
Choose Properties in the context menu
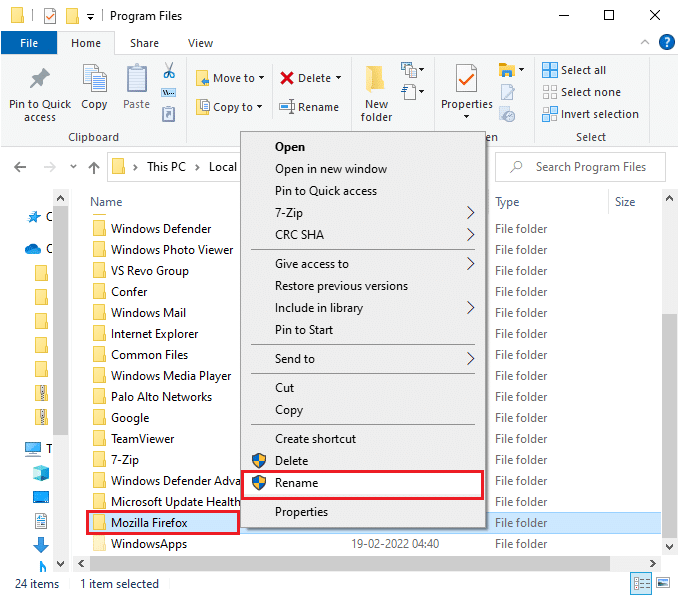tap(363, 512)
